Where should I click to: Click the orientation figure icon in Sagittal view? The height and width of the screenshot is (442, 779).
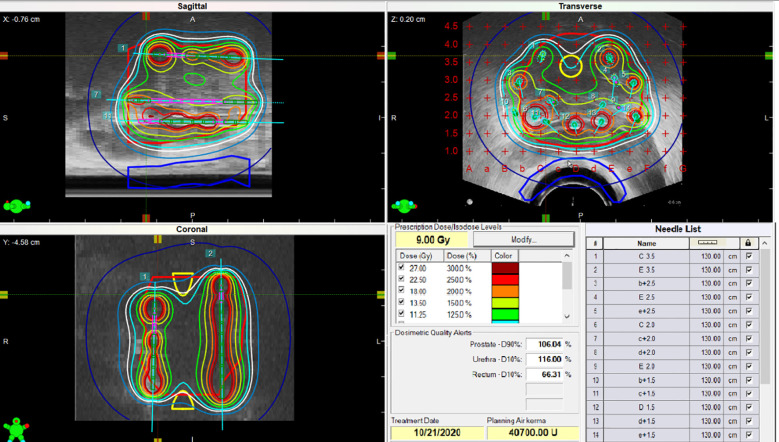coord(16,206)
